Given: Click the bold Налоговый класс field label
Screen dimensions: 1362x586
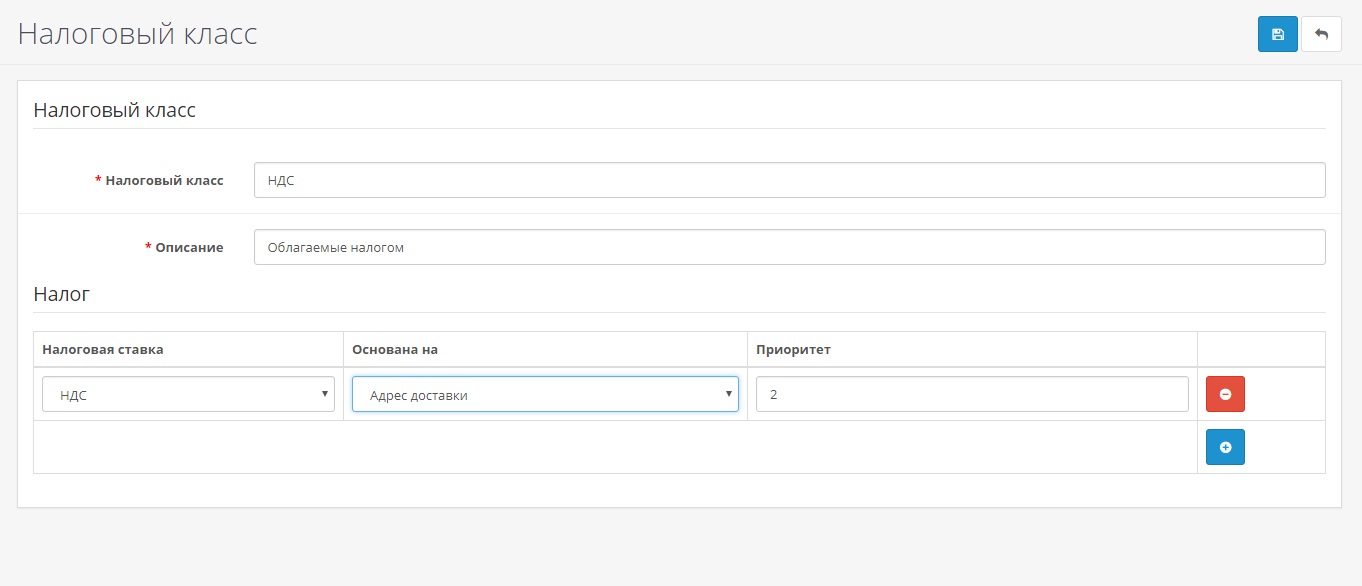Looking at the screenshot, I should [164, 181].
